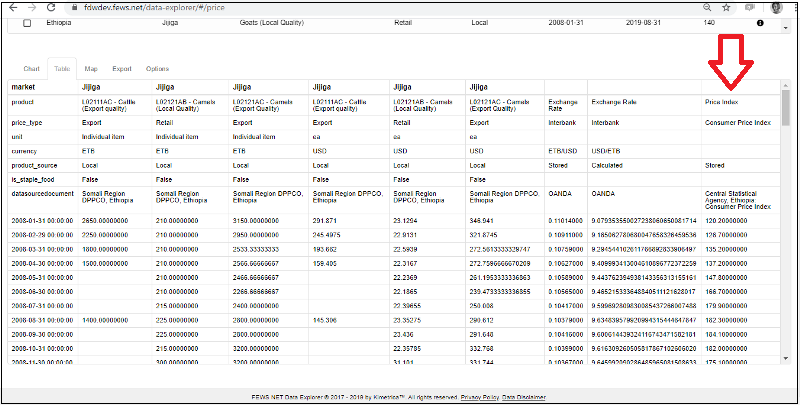Tick the checkbox for the Ethiopia Jijiga row
800x405 pixels.
click(x=27, y=22)
